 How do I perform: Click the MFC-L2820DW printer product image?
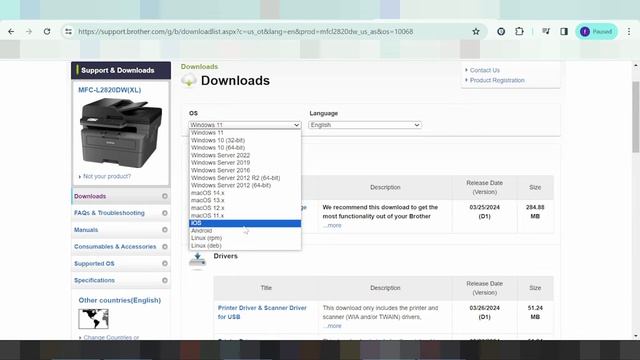(121, 133)
